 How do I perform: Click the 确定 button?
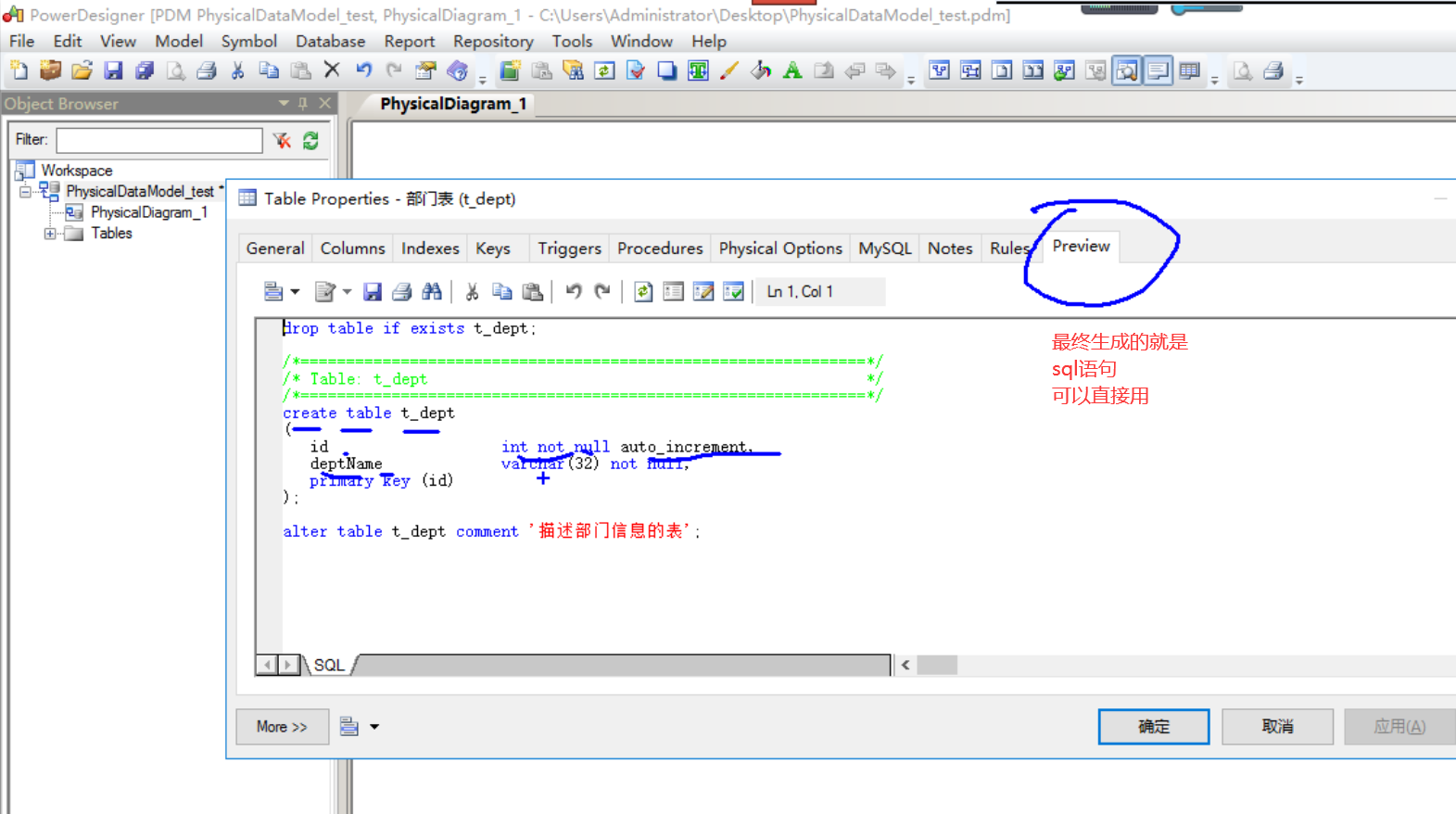click(x=1154, y=727)
